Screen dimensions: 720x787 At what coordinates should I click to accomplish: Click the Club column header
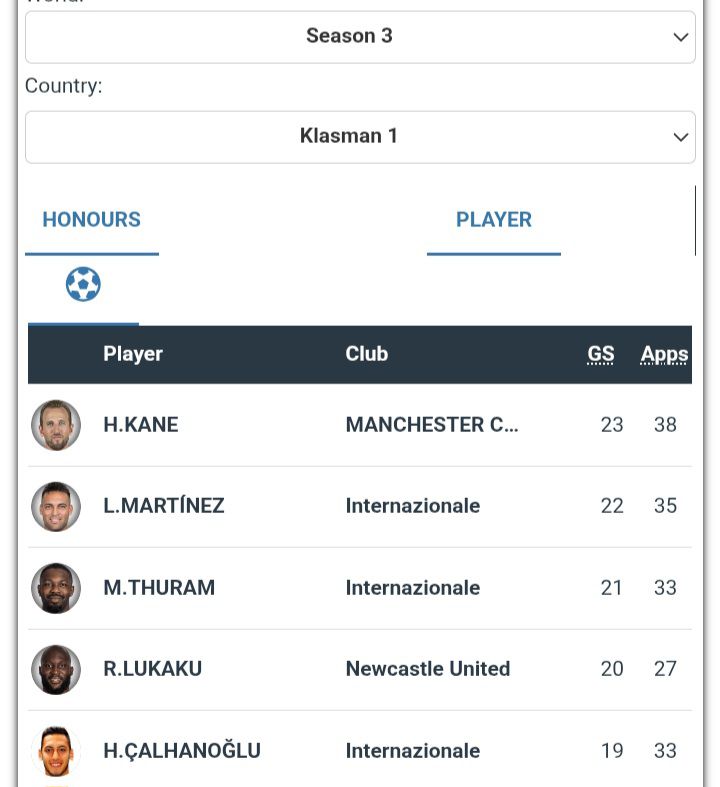tap(367, 354)
